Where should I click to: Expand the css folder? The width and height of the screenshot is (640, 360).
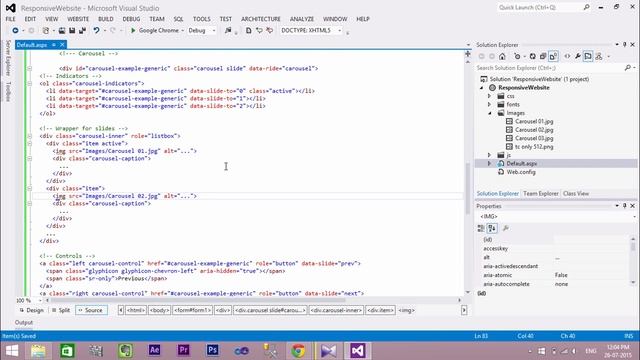489,96
